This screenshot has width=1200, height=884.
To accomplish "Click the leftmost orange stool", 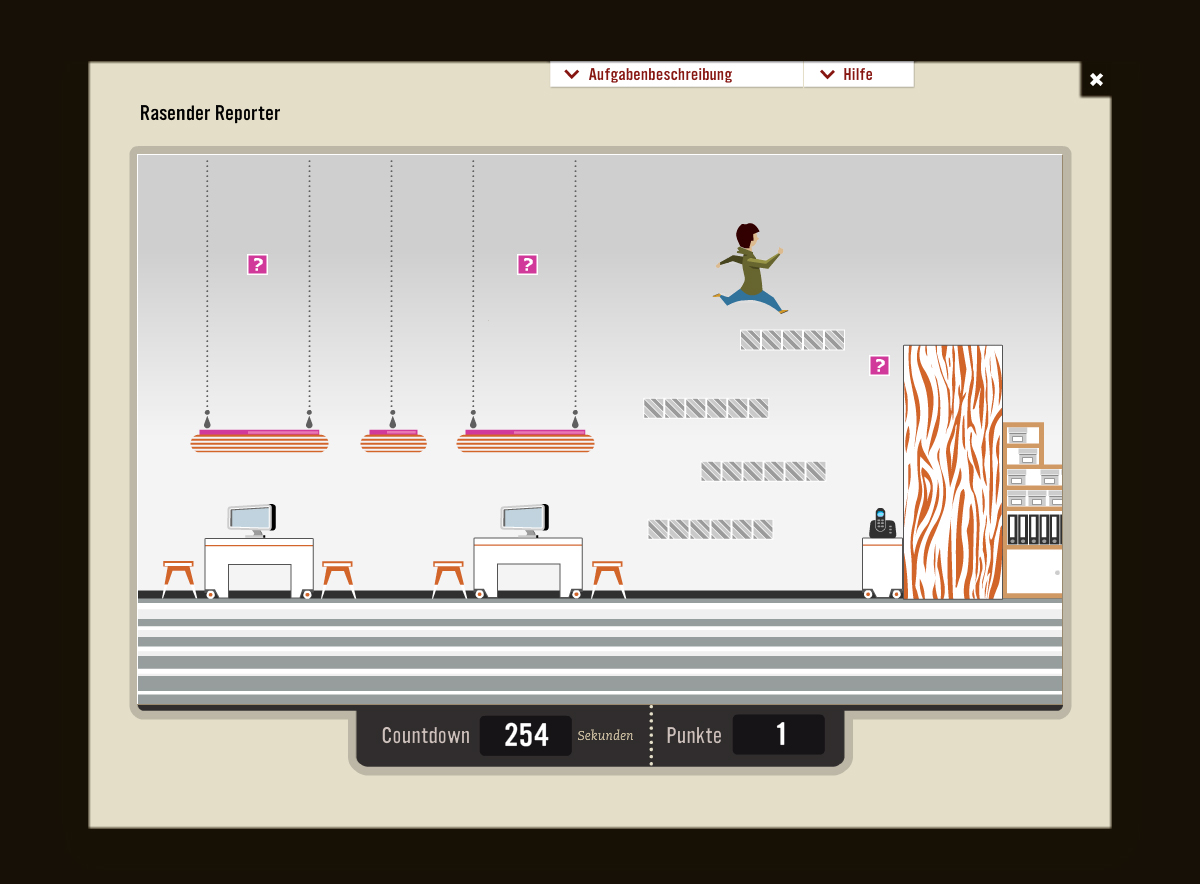I will click(x=179, y=578).
